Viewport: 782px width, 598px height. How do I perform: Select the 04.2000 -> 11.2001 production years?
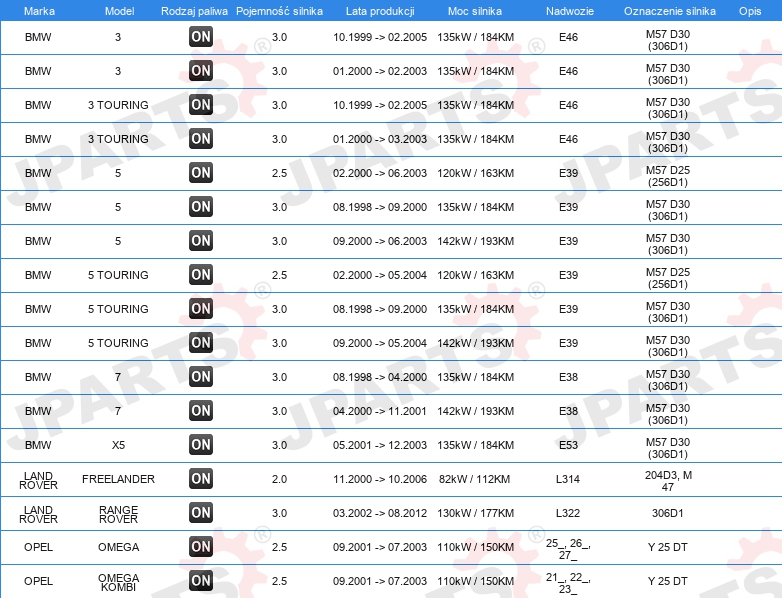380,411
